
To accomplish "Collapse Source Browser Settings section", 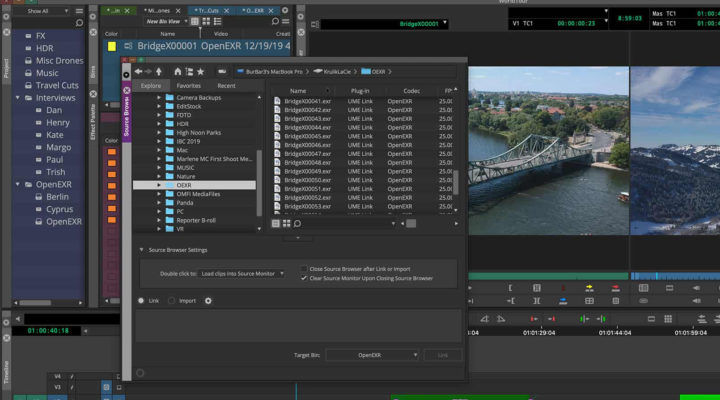I will [x=141, y=250].
